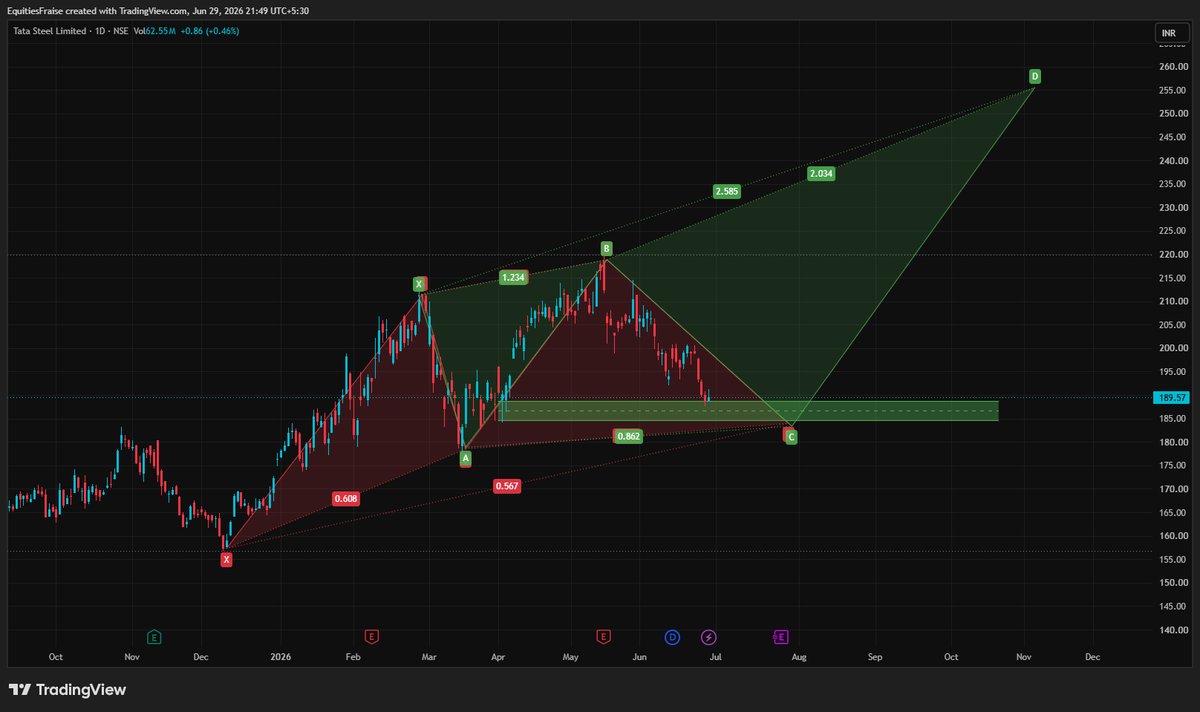Click the green earnings E marker near Nov
The width and height of the screenshot is (1200, 712).
[x=154, y=636]
